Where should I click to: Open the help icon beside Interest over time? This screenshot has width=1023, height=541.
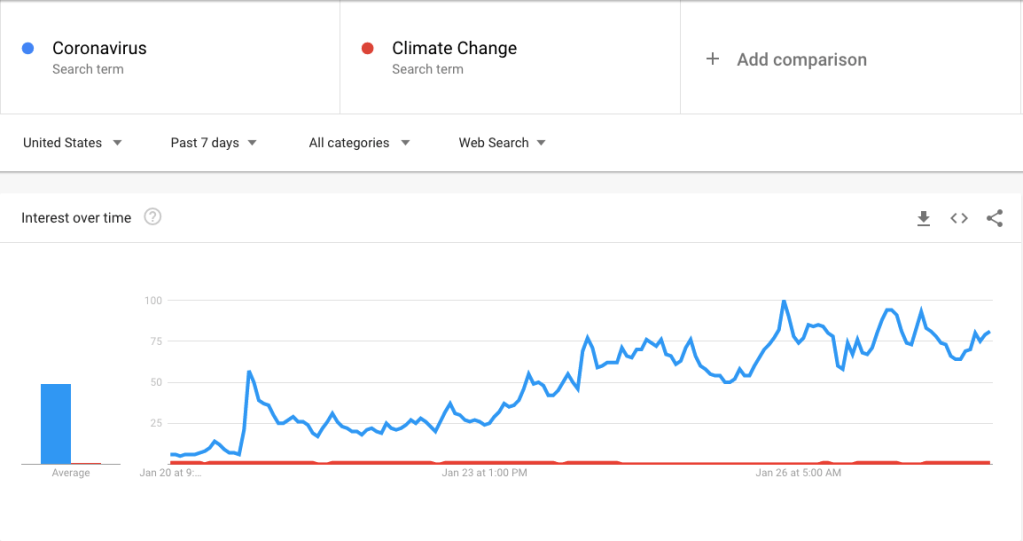153,217
